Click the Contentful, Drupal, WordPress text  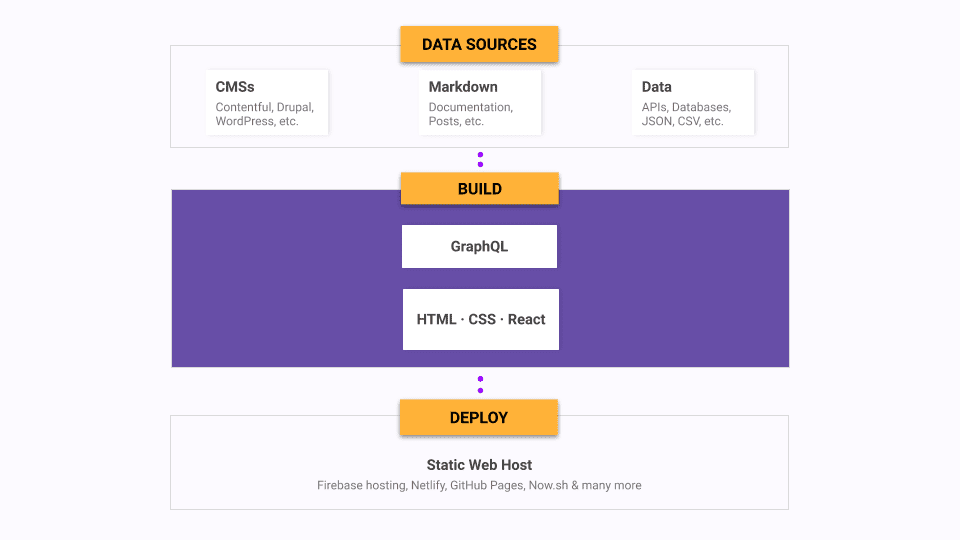(x=265, y=114)
